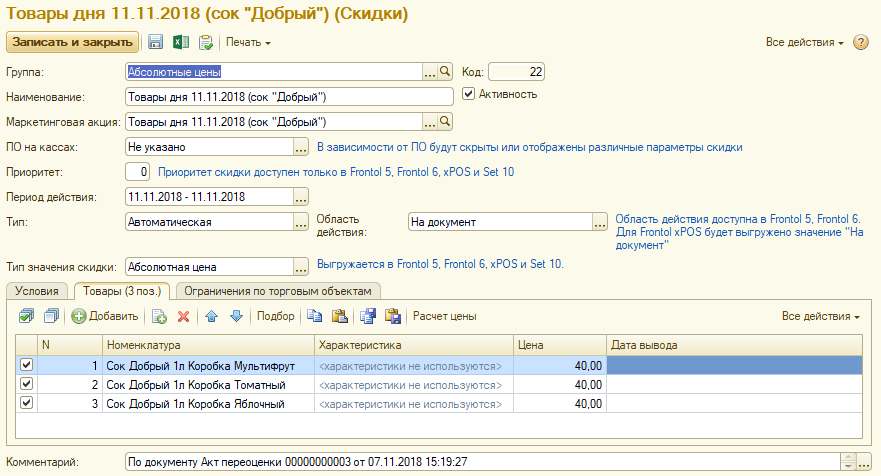Click the Номенклатура column header
This screenshot has height=476, width=881.
[x=208, y=345]
